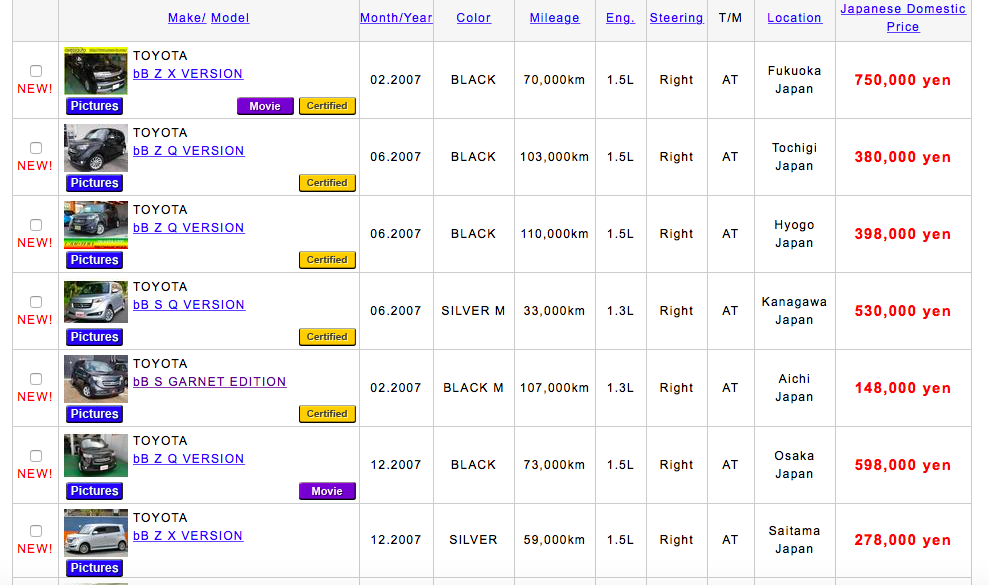Open thumbnail of Fukuoka bB Z X Version
989x585 pixels.
(x=96, y=70)
